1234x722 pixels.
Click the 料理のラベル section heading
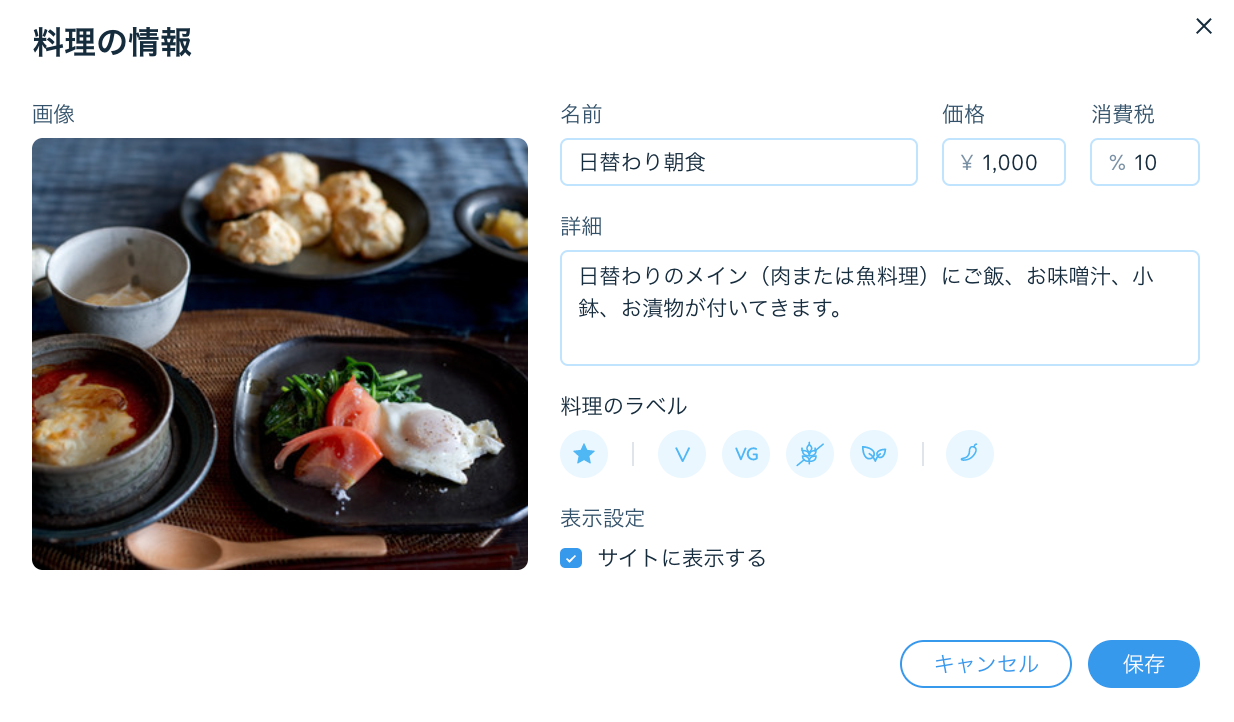[624, 406]
